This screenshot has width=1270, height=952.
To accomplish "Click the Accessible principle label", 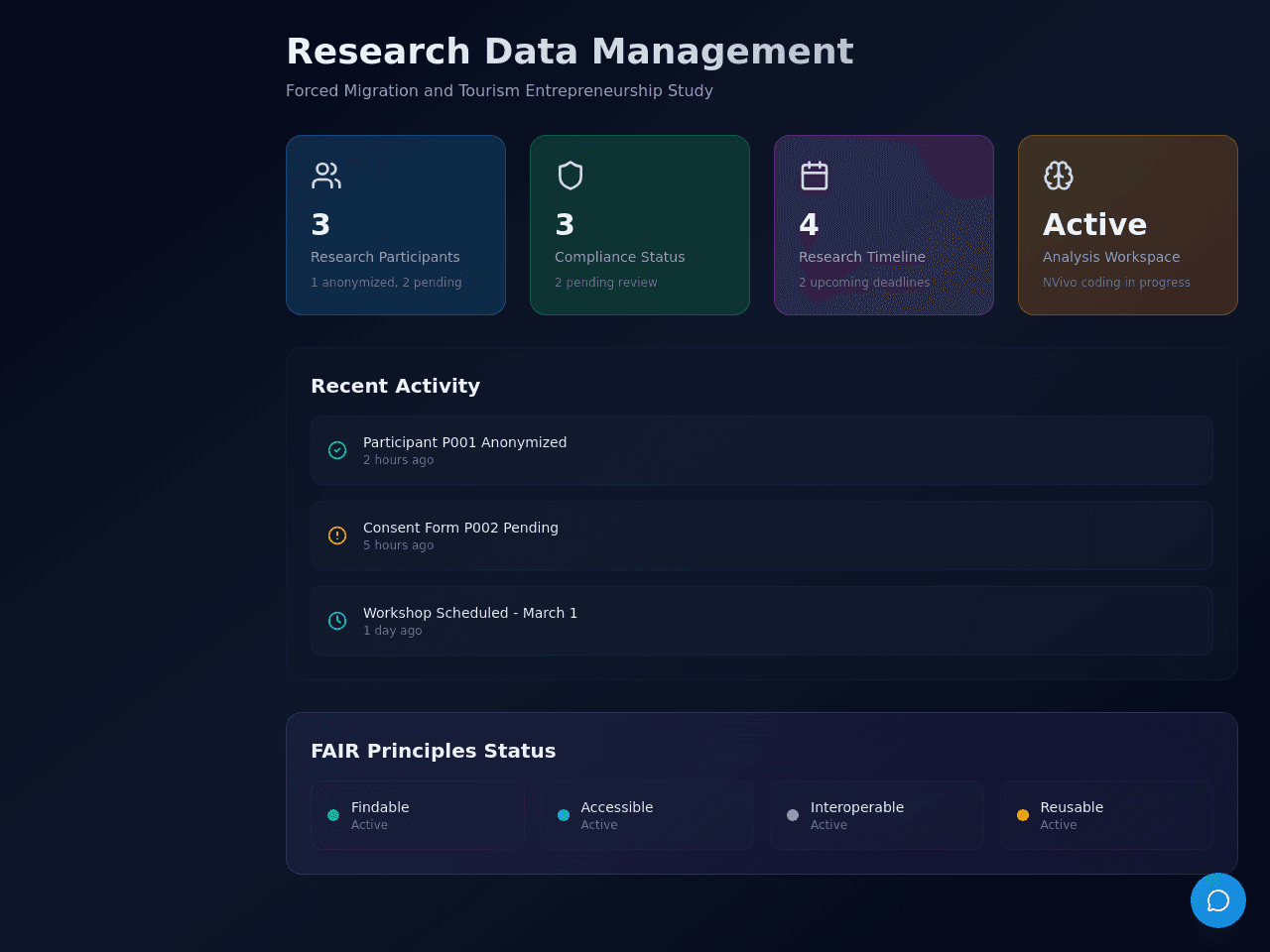I will (x=617, y=807).
